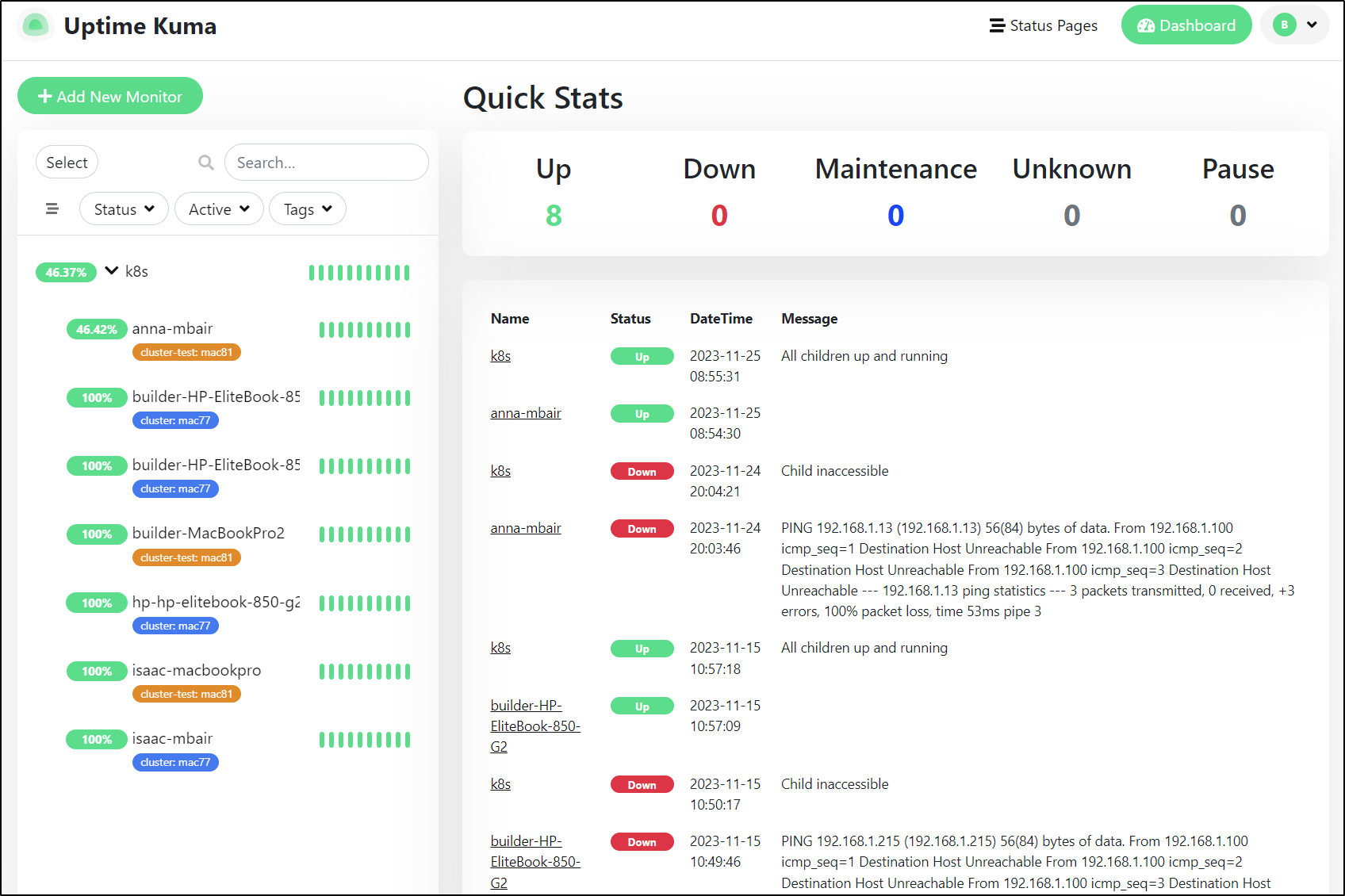The width and height of the screenshot is (1345, 896).
Task: Open Status Pages menu
Action: coord(1044,25)
